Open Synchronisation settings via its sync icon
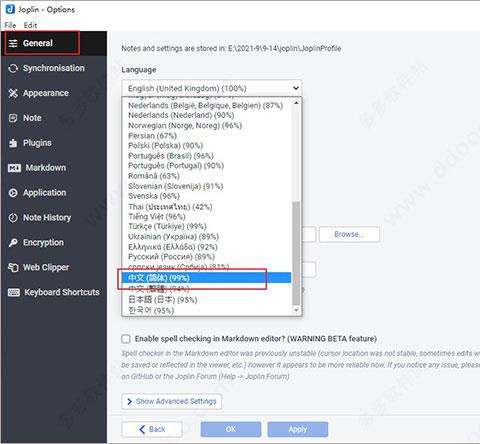This screenshot has width=480, height=444. coord(13,68)
